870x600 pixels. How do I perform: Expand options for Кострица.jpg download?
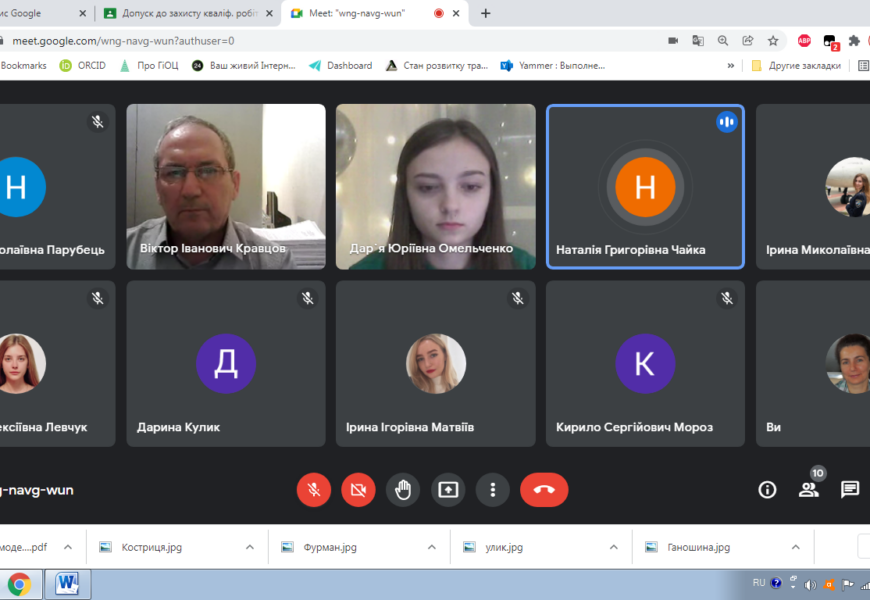tap(250, 547)
